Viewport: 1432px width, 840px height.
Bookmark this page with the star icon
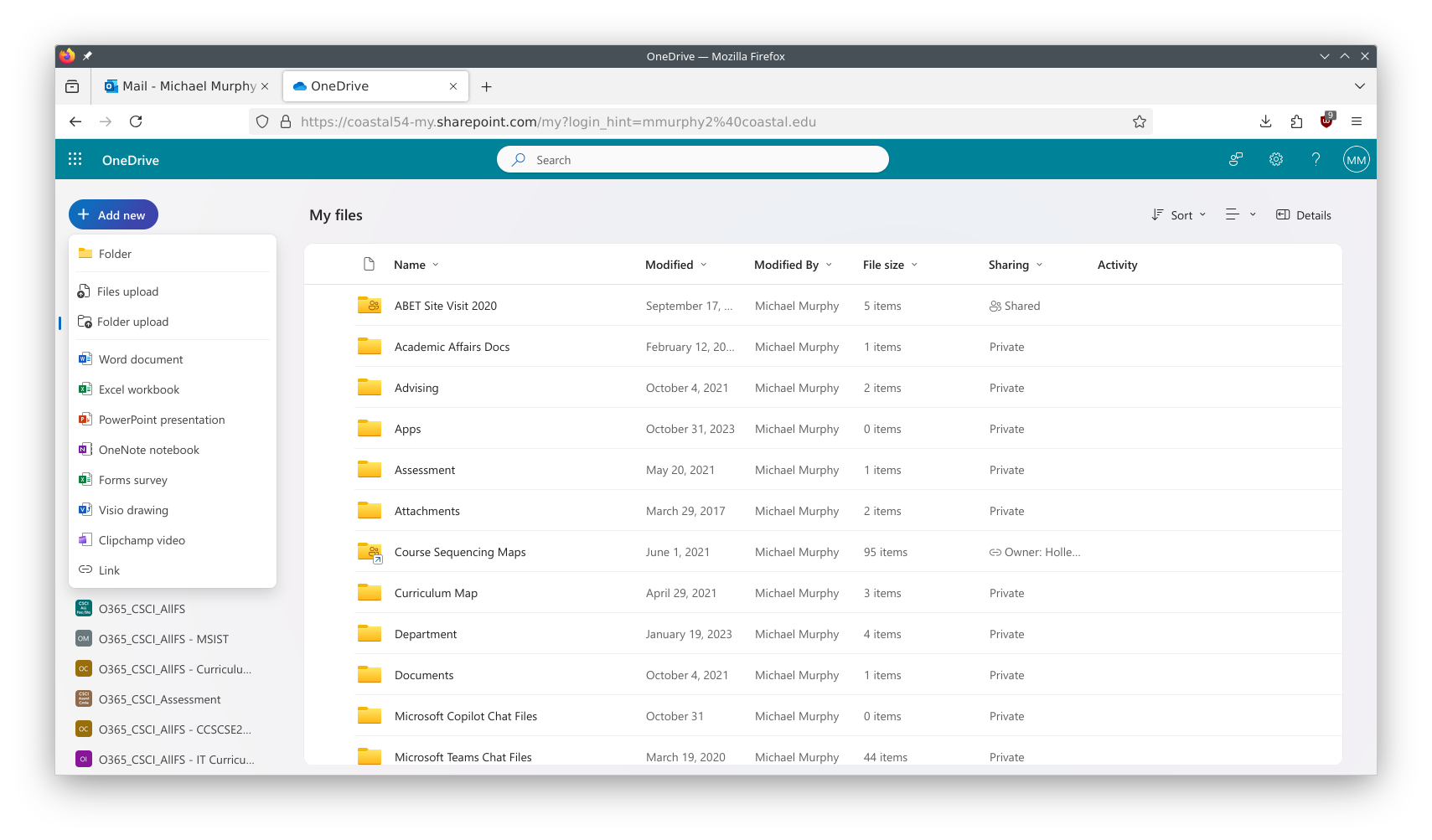pyautogui.click(x=1139, y=121)
